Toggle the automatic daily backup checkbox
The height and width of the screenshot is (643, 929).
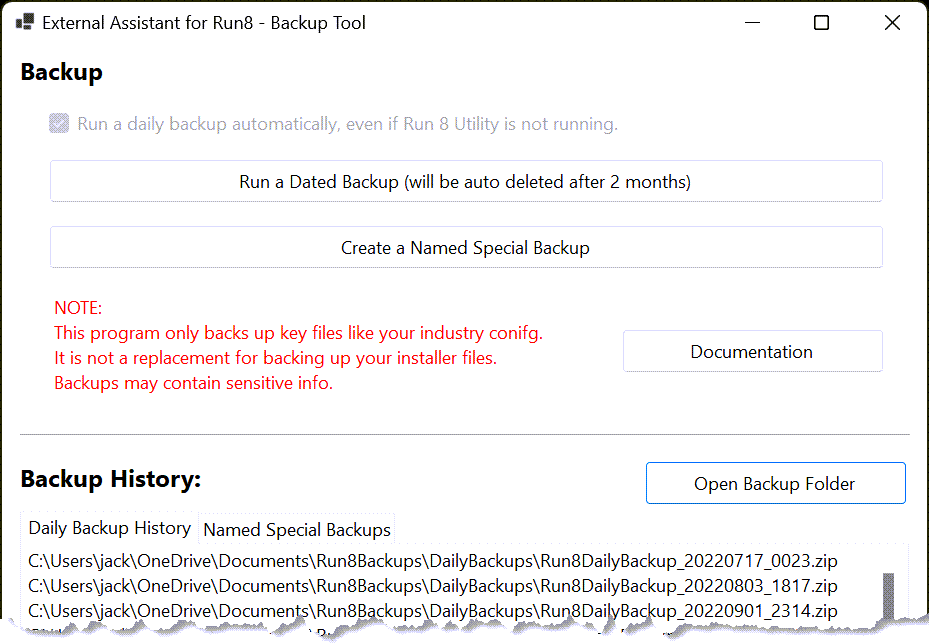pos(60,124)
